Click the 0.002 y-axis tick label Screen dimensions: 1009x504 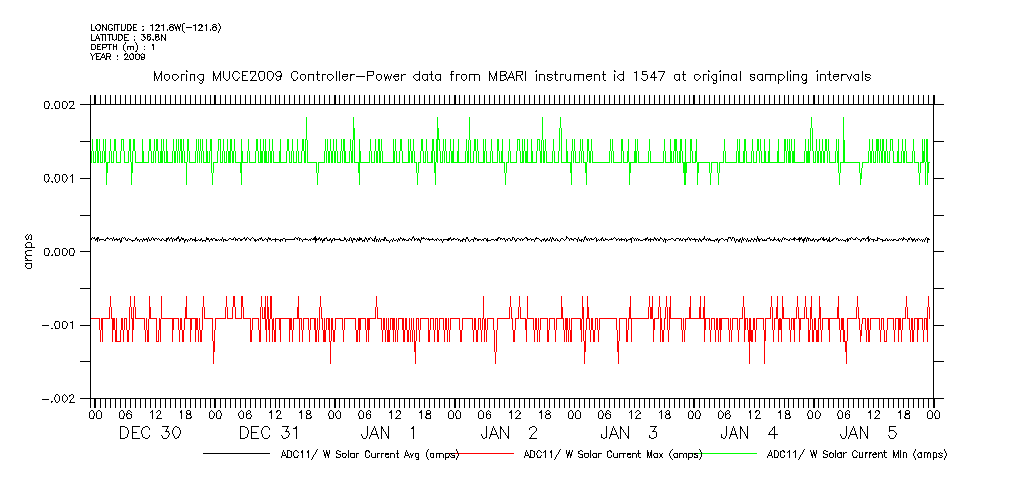pyautogui.click(x=60, y=106)
